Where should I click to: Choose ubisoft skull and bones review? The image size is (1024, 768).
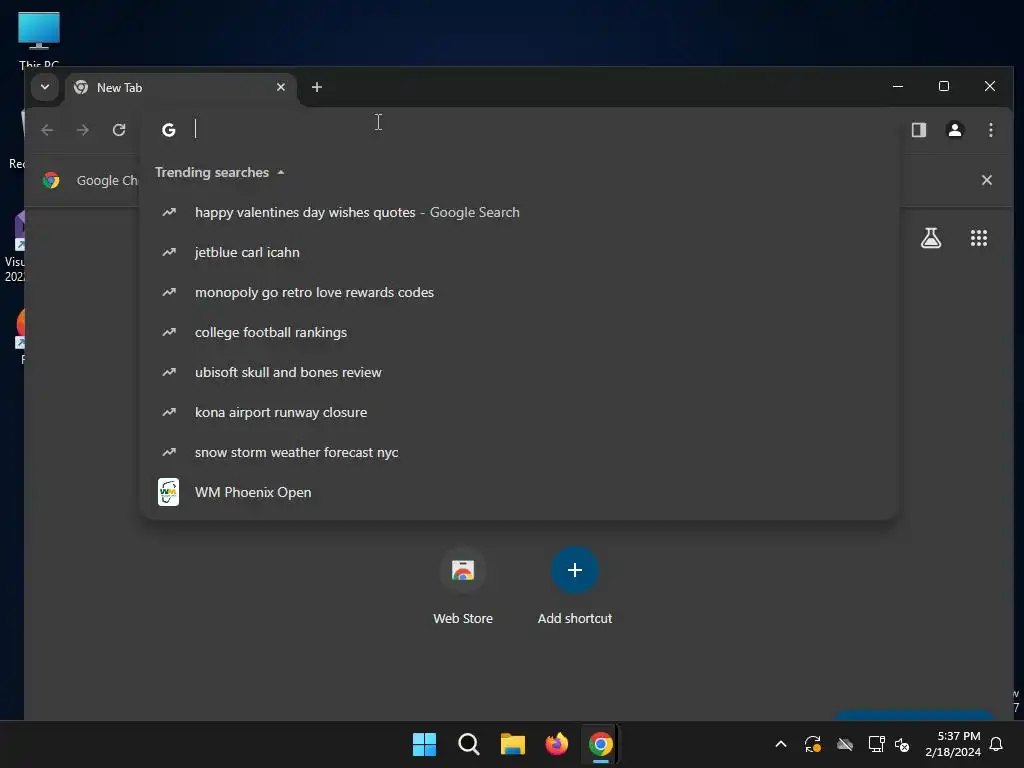coord(519,372)
